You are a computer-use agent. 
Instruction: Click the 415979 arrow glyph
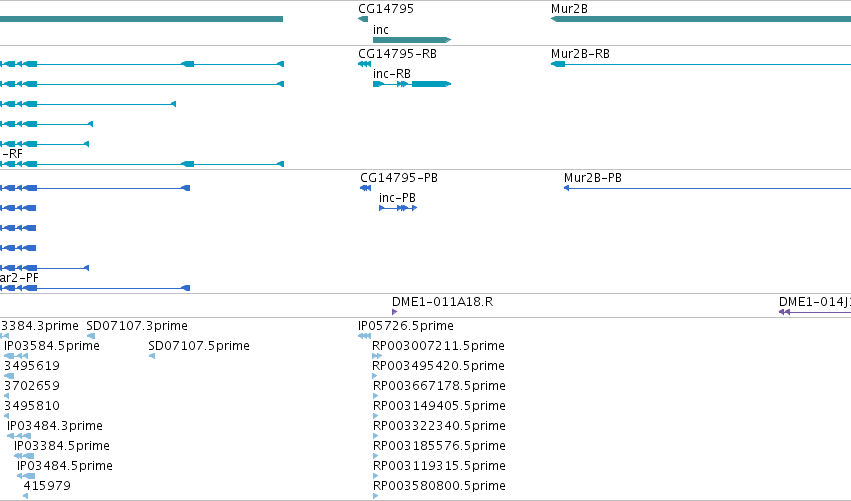click(x=26, y=496)
